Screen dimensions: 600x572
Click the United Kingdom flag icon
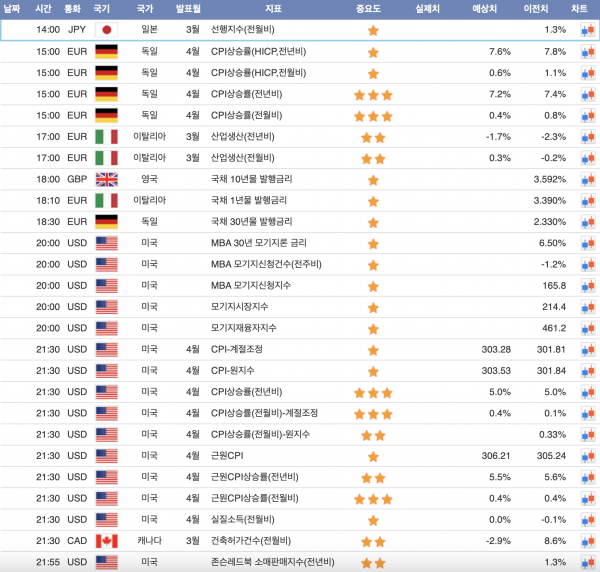pos(106,180)
